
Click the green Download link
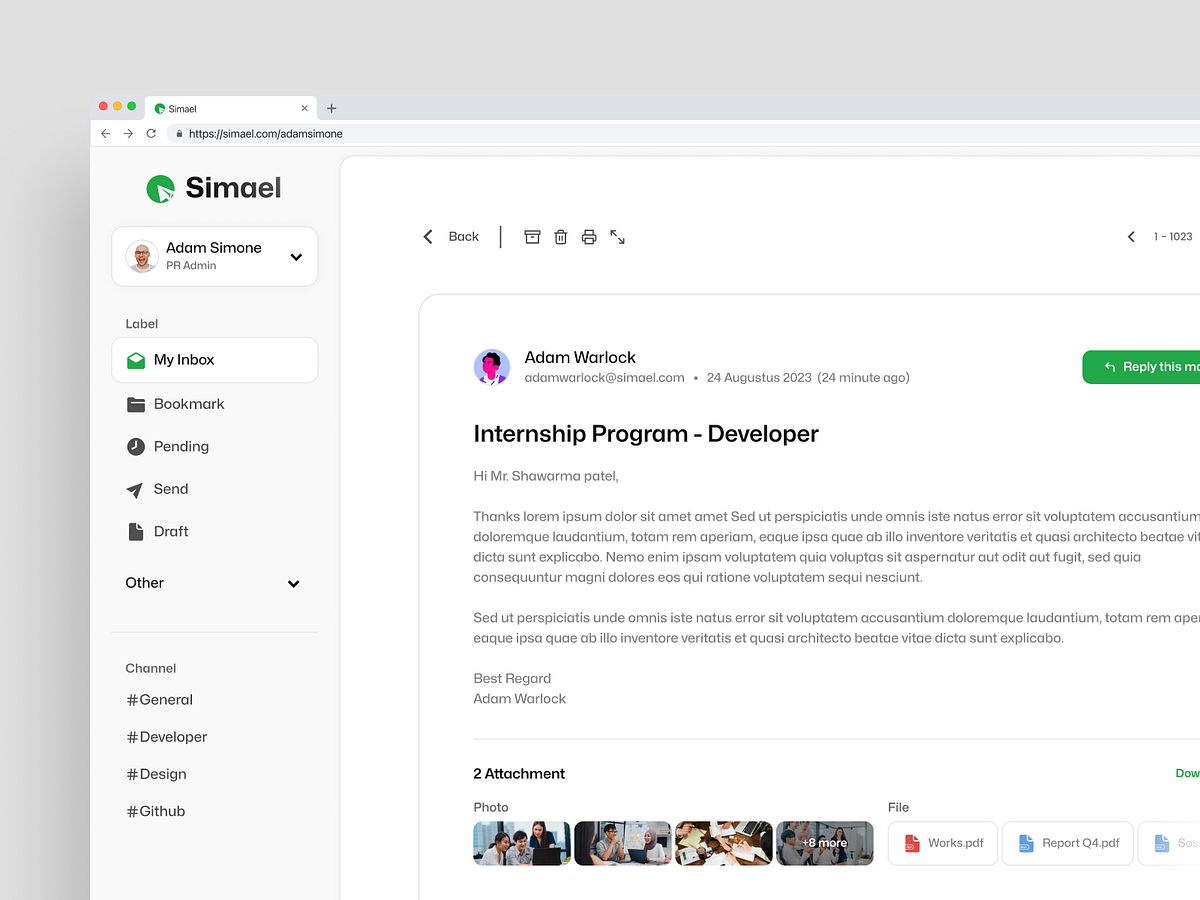(x=1187, y=773)
